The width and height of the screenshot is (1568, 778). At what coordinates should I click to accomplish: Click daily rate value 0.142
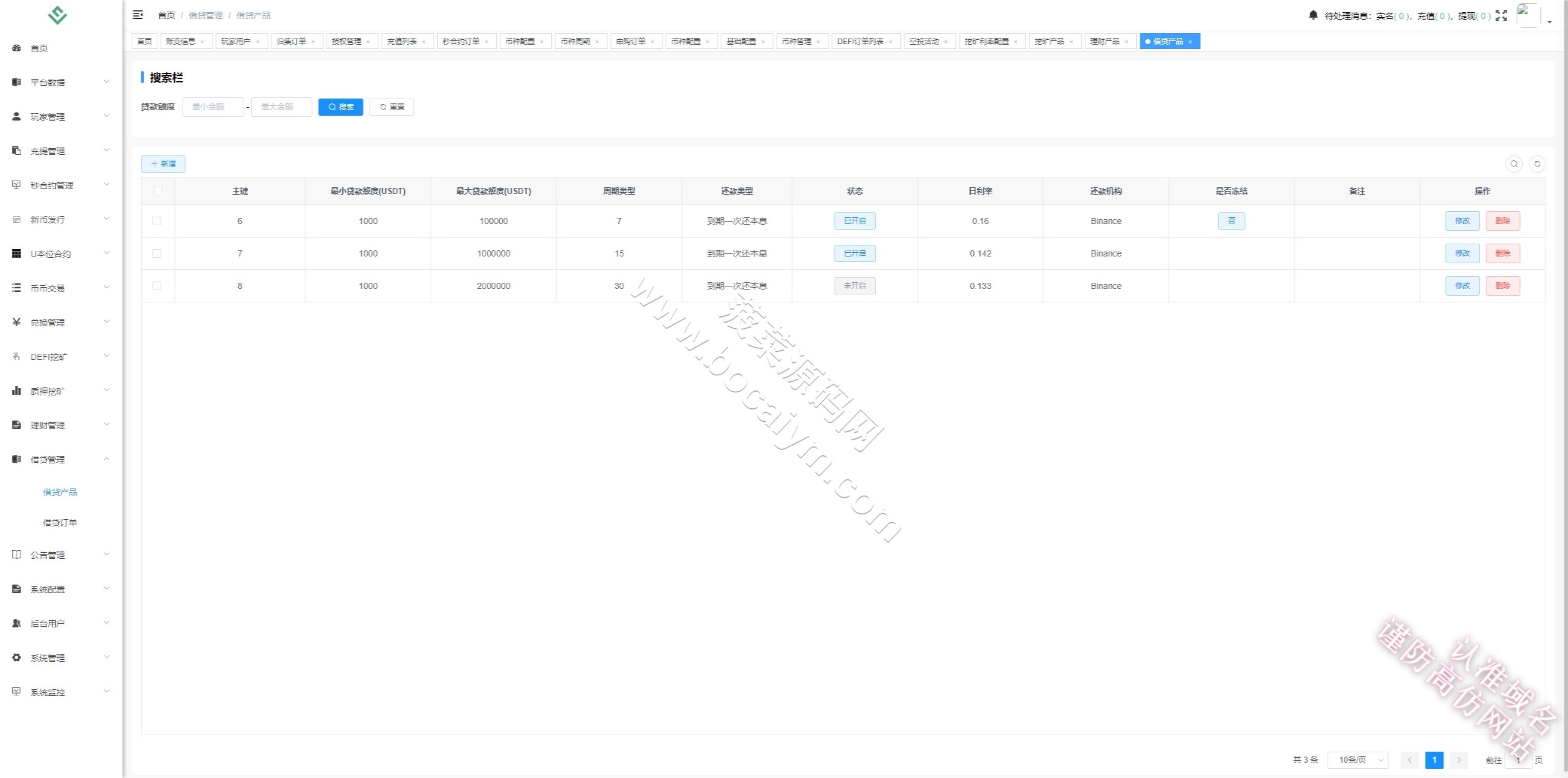coord(980,253)
